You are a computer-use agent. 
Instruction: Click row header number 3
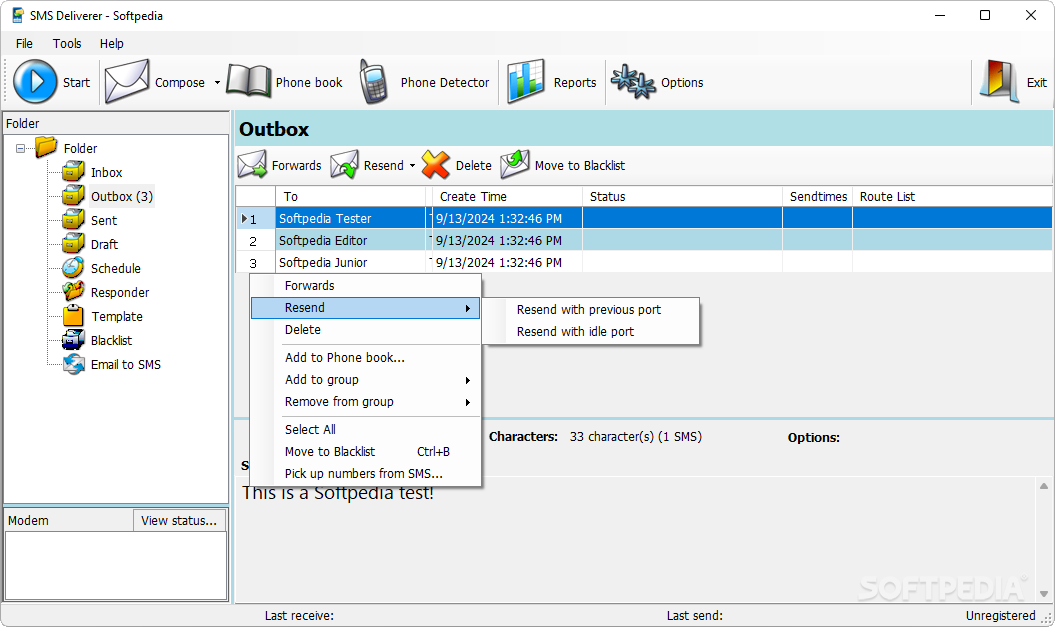(x=256, y=263)
